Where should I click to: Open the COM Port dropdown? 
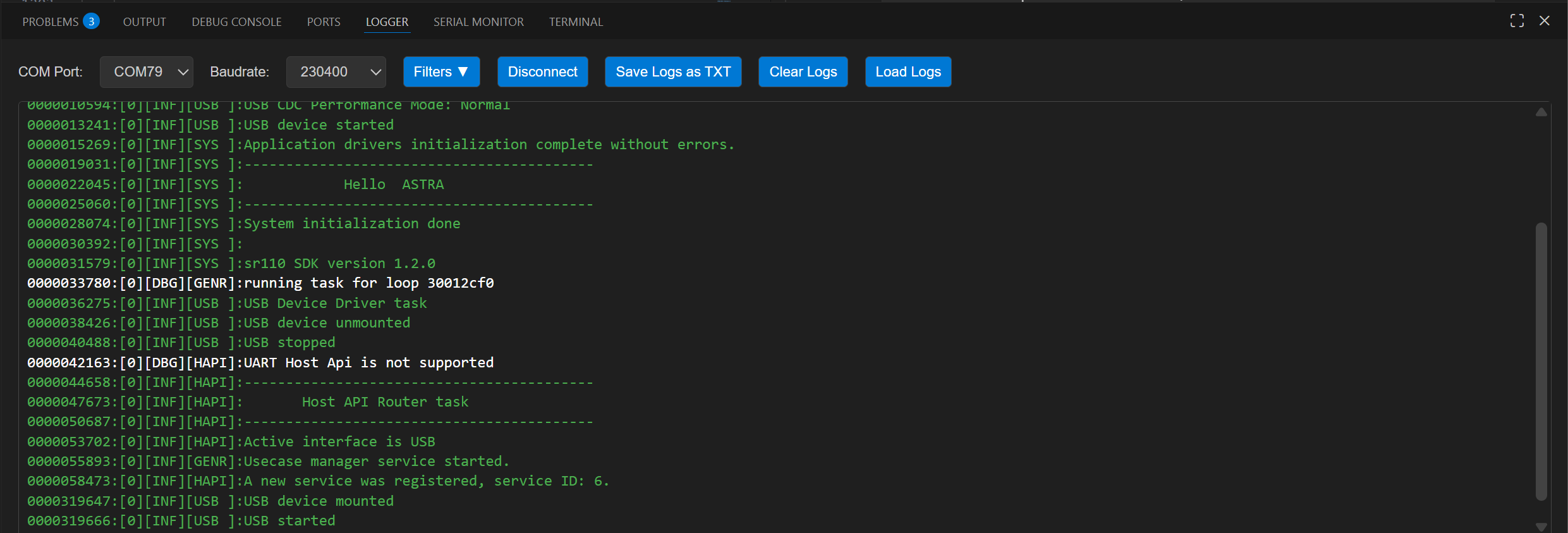click(x=147, y=72)
